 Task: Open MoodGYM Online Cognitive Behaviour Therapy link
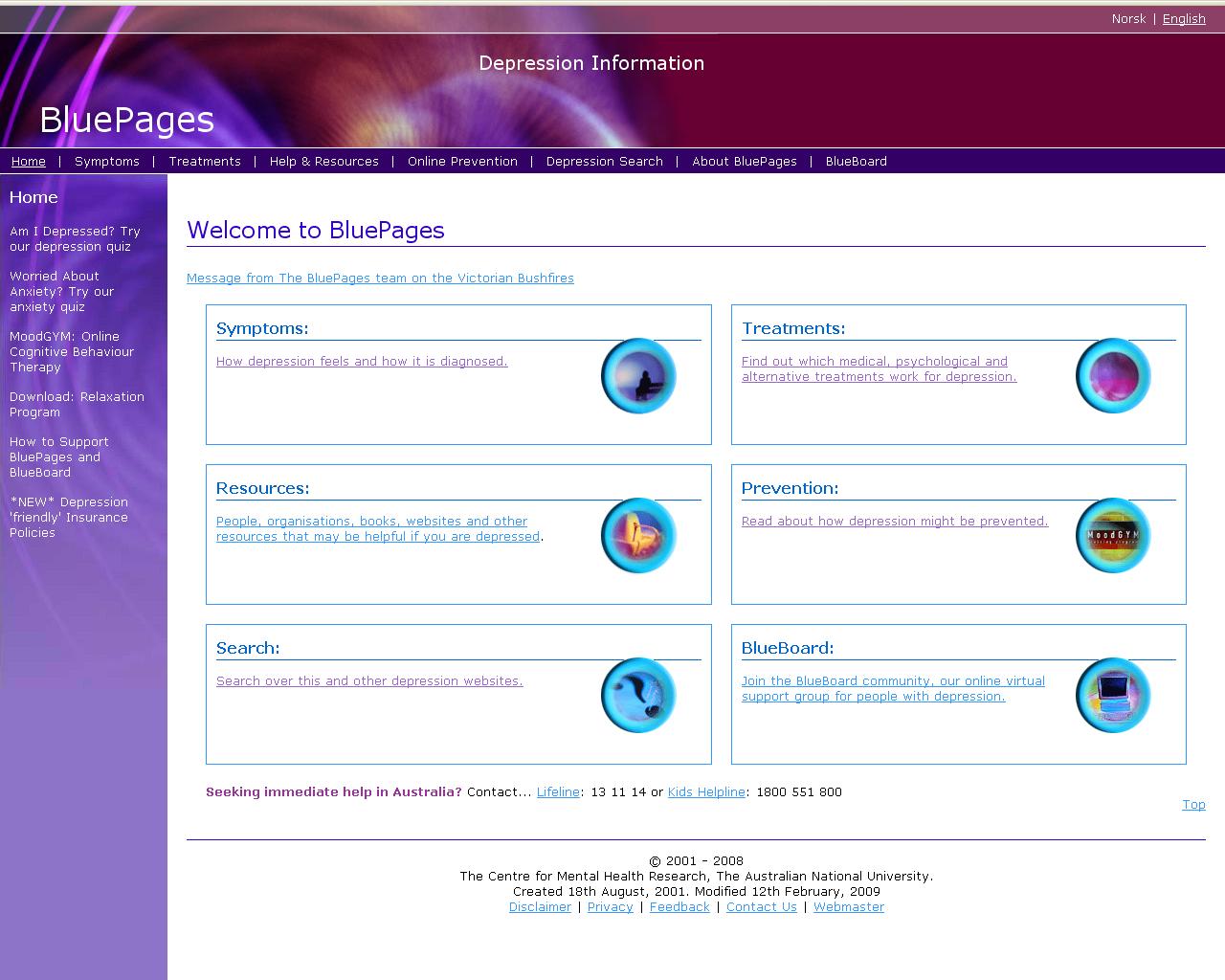coord(72,352)
